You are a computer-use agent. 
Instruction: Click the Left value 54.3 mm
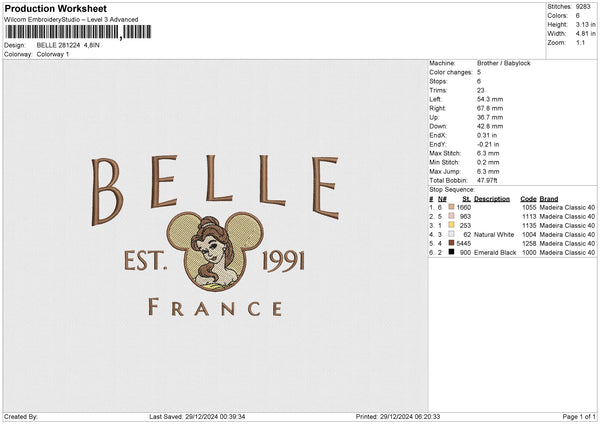coord(490,99)
